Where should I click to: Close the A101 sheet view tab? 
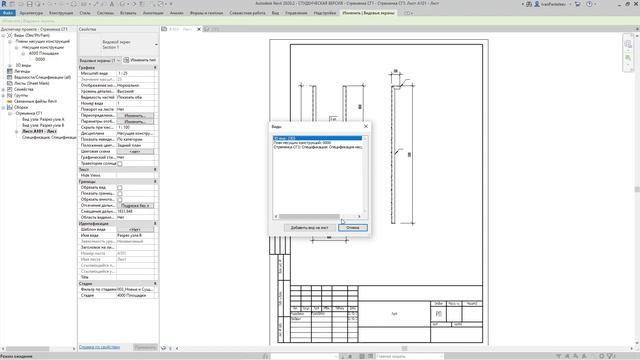click(199, 29)
